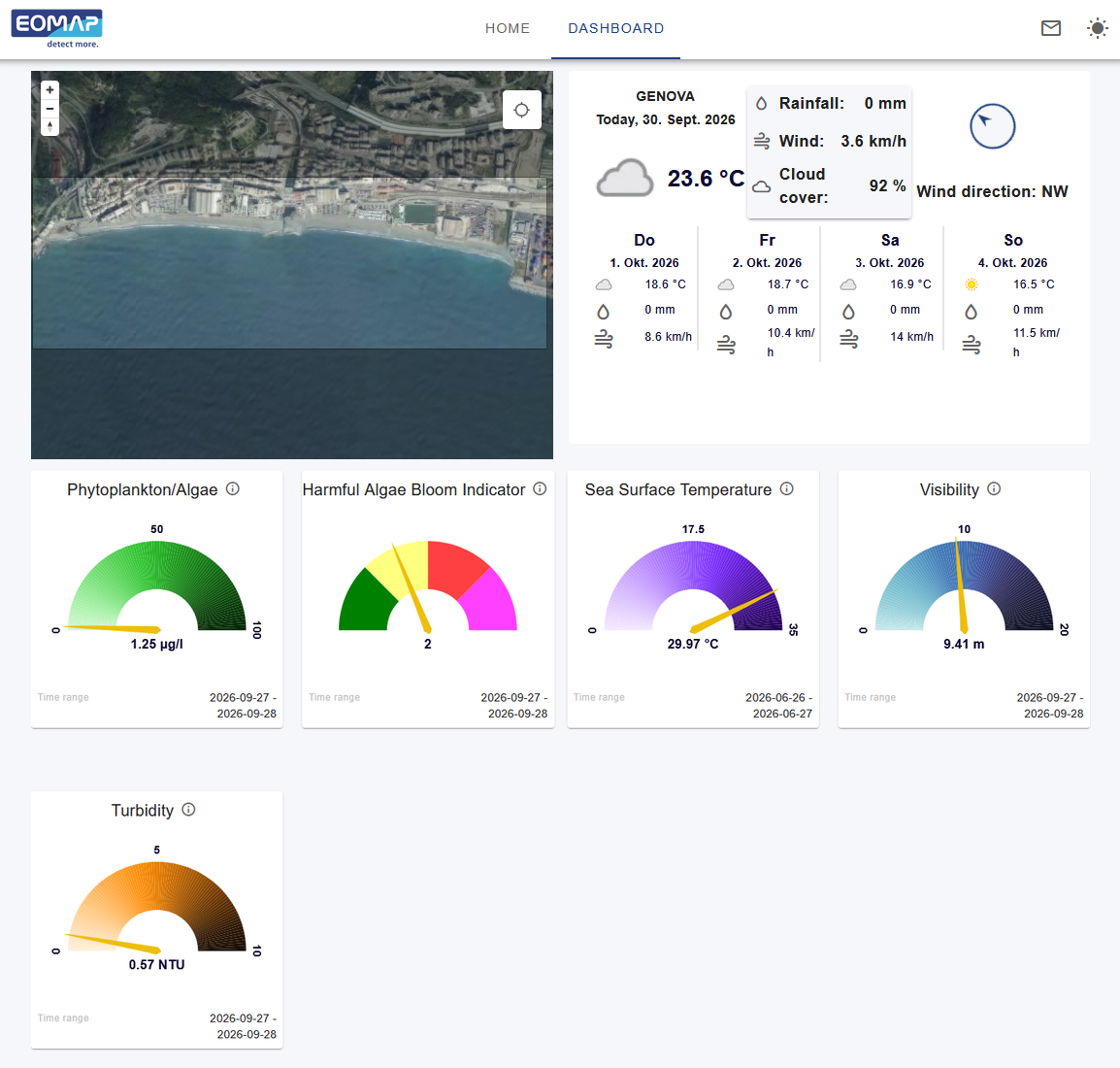Viewport: 1120px width, 1068px height.
Task: Click the 'So' forecast day heading
Action: point(1013,240)
